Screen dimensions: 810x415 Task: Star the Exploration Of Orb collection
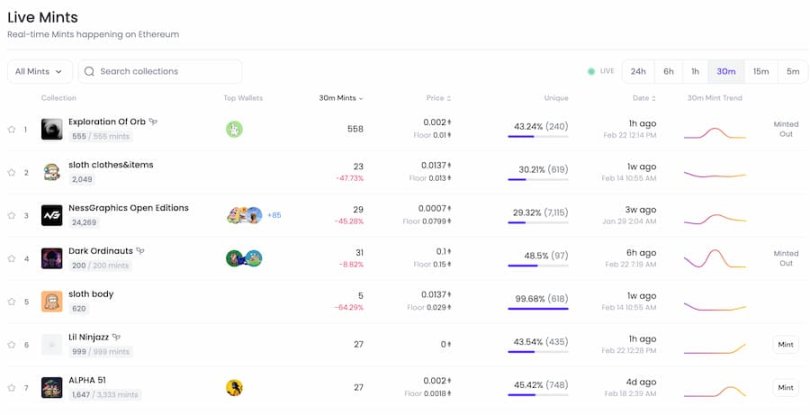click(12, 129)
